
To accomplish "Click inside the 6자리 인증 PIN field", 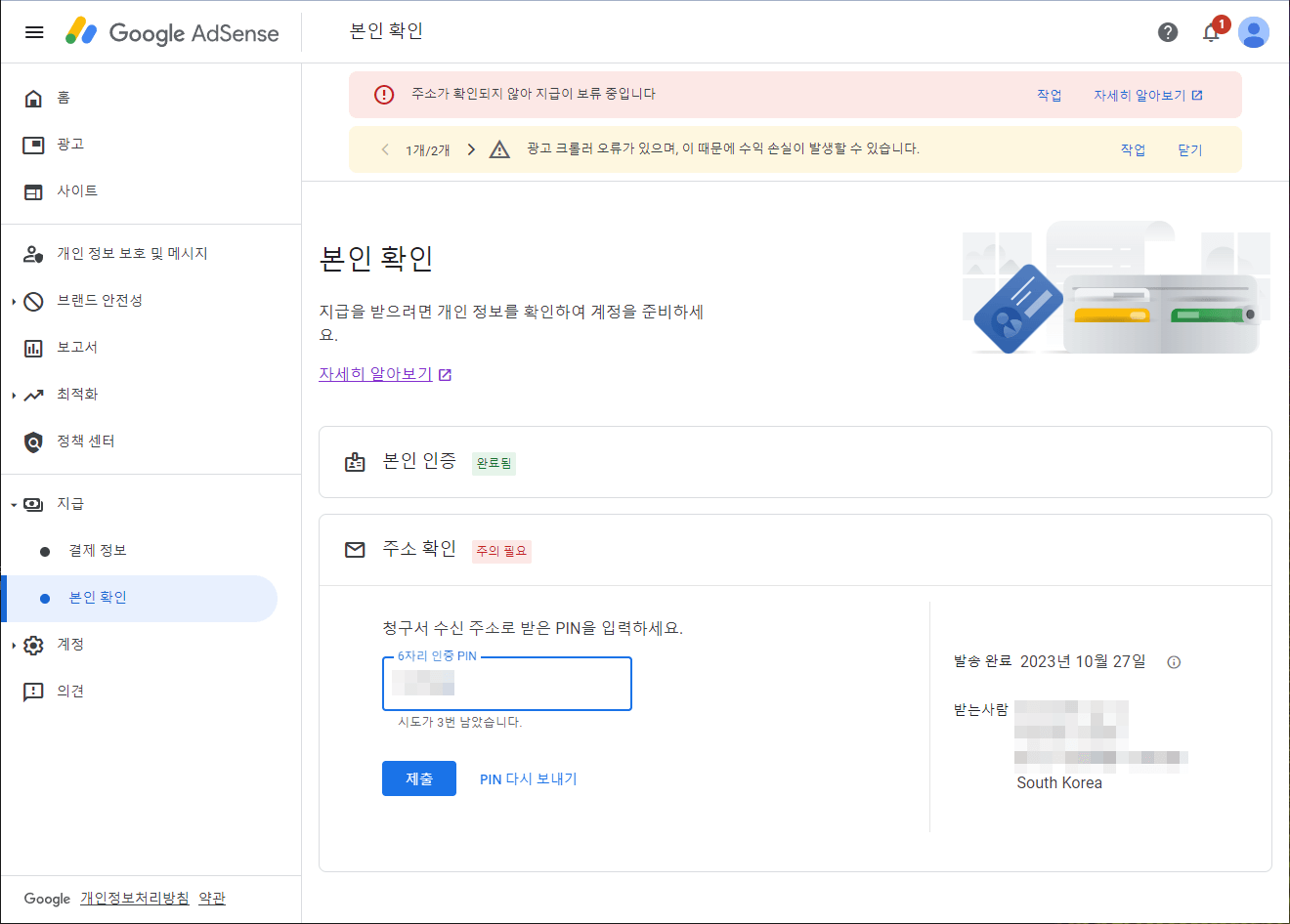I will pyautogui.click(x=506, y=684).
